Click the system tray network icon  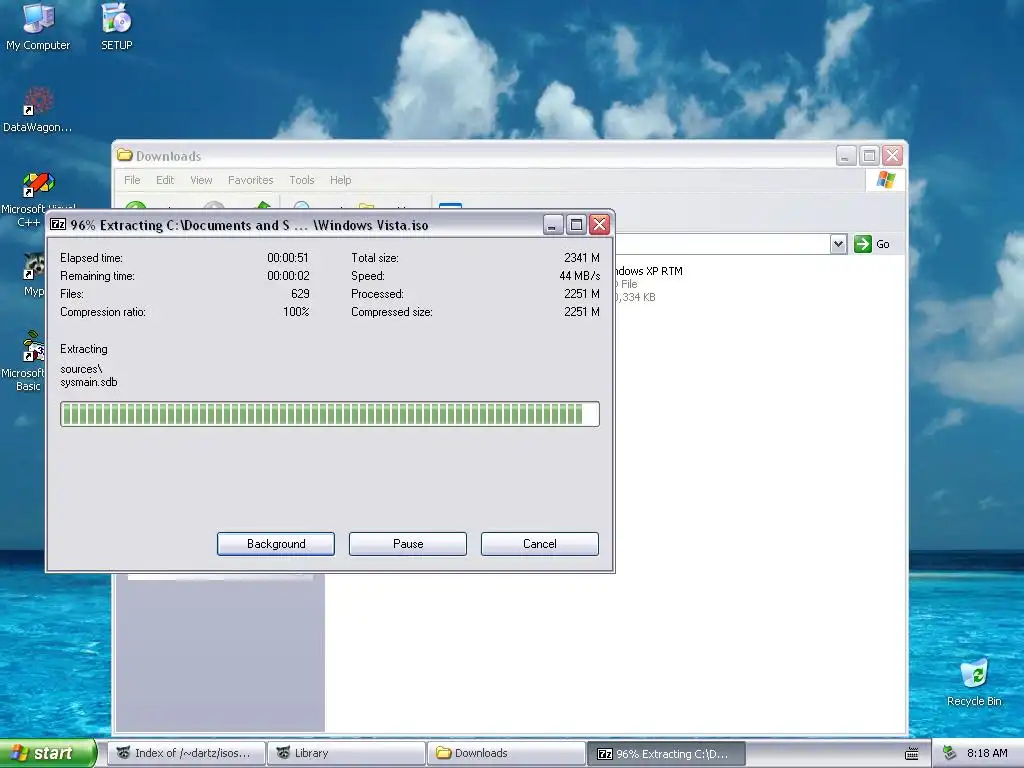tap(950, 753)
